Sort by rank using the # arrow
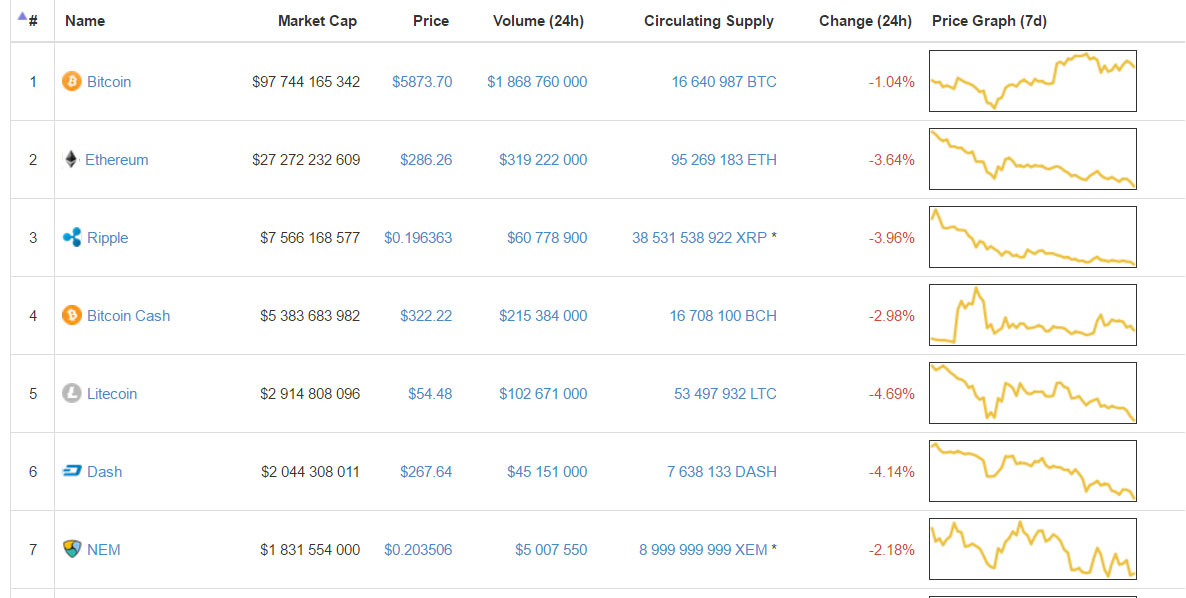This screenshot has height=598, width=1186. [28, 20]
